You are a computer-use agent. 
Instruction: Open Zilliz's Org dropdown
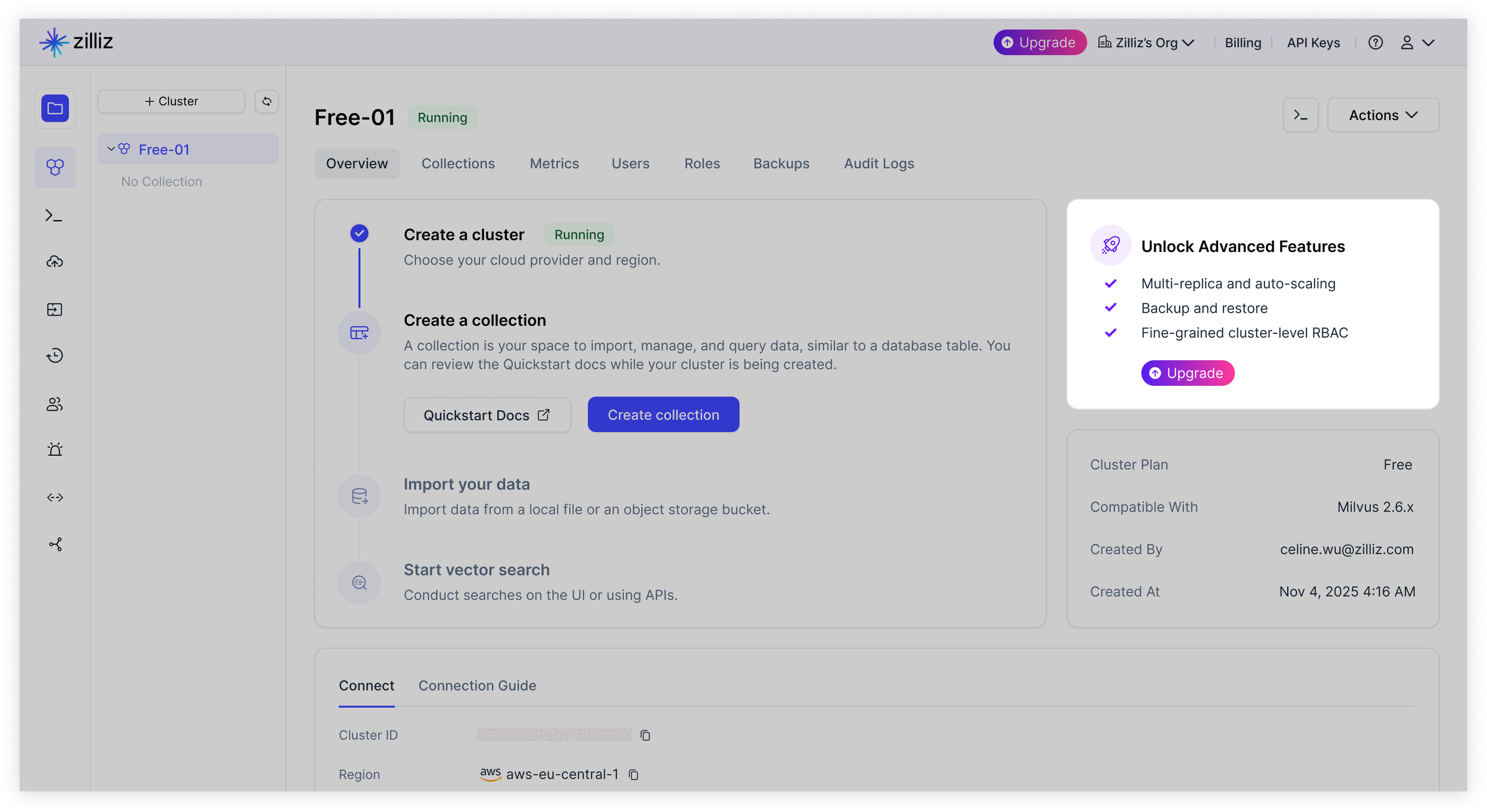(1146, 43)
